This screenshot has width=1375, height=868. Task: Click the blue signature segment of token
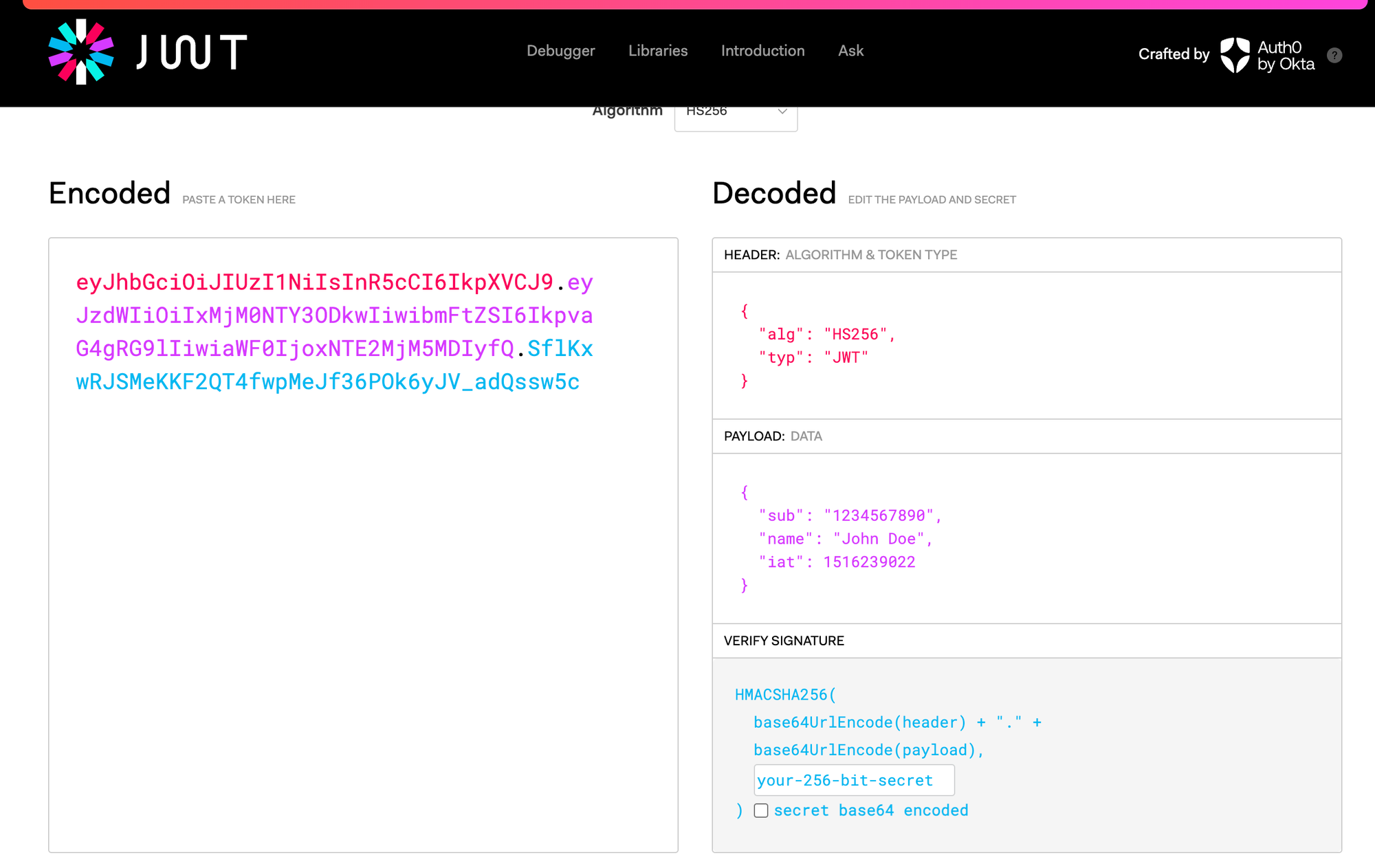(327, 382)
